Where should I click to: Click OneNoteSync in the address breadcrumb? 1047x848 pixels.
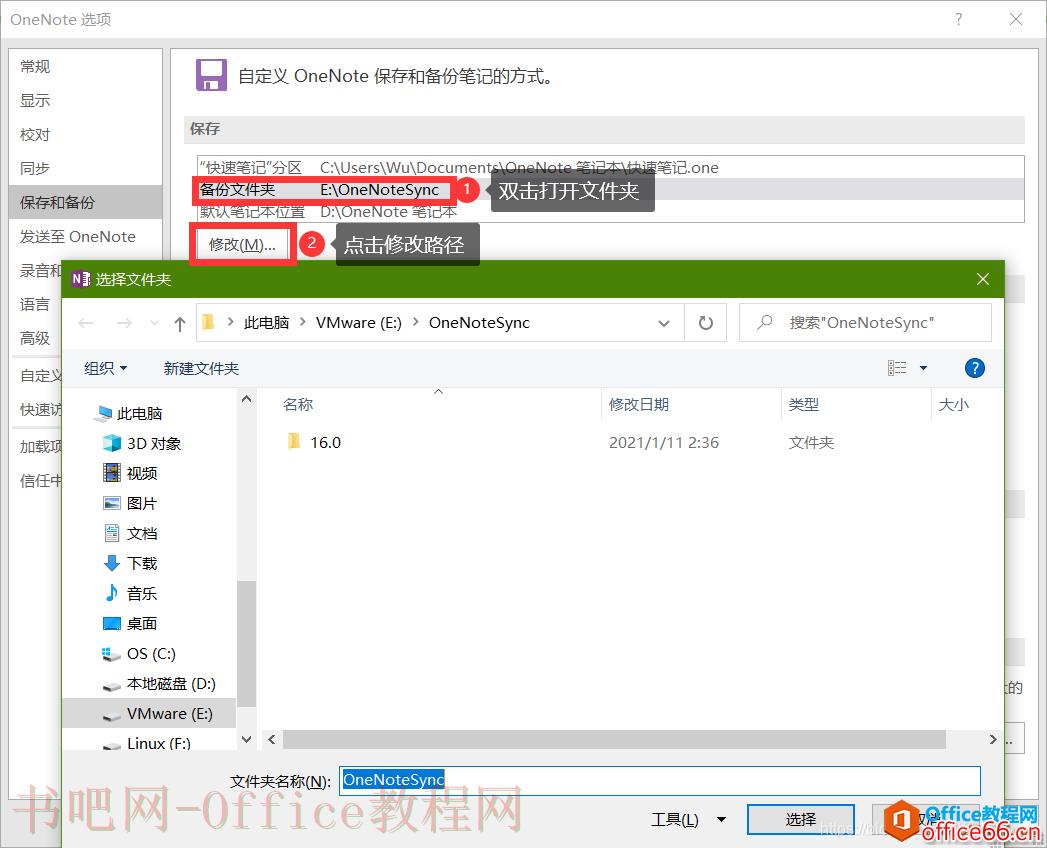pyautogui.click(x=479, y=323)
